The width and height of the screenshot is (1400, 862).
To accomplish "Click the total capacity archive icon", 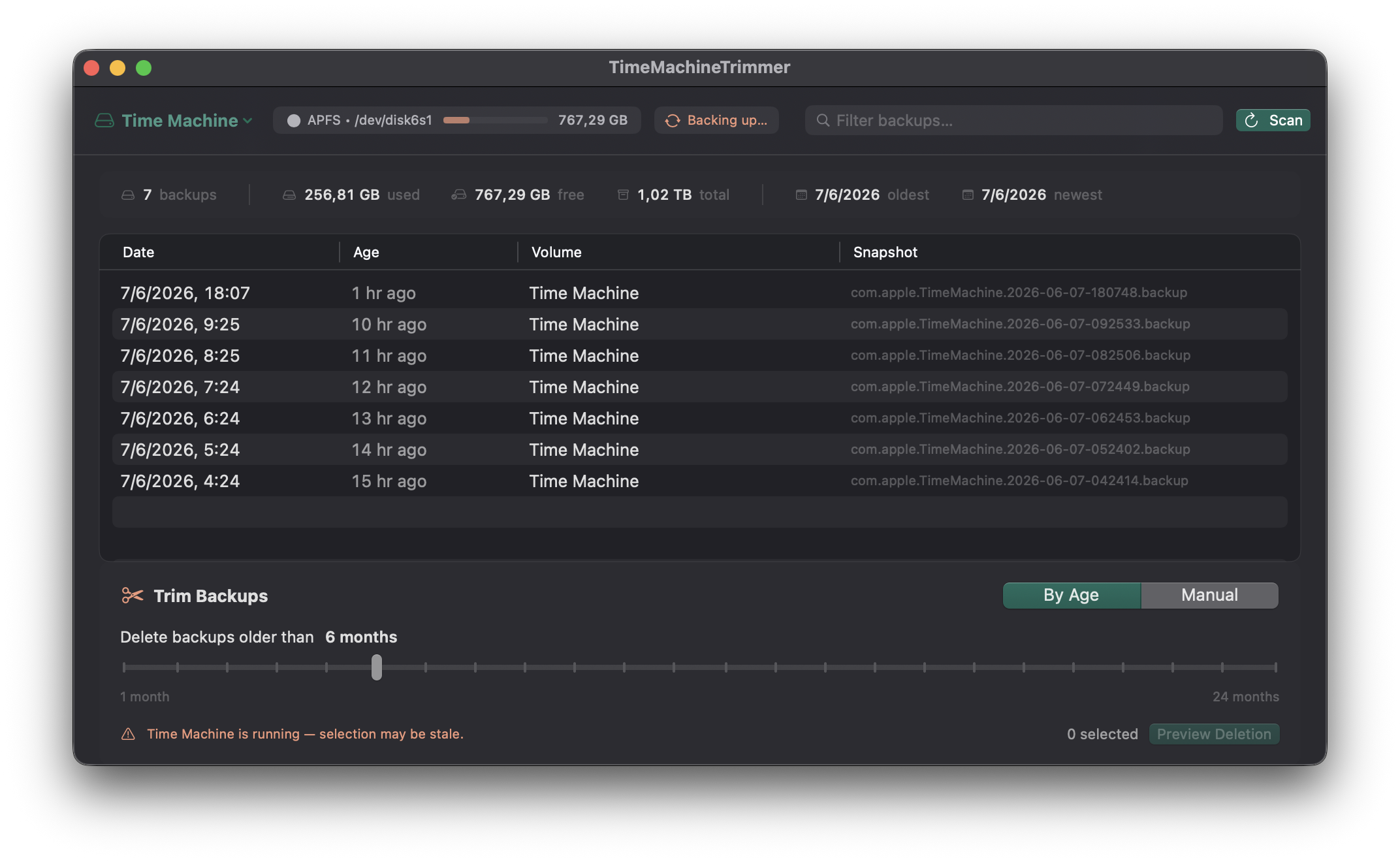I will point(623,195).
